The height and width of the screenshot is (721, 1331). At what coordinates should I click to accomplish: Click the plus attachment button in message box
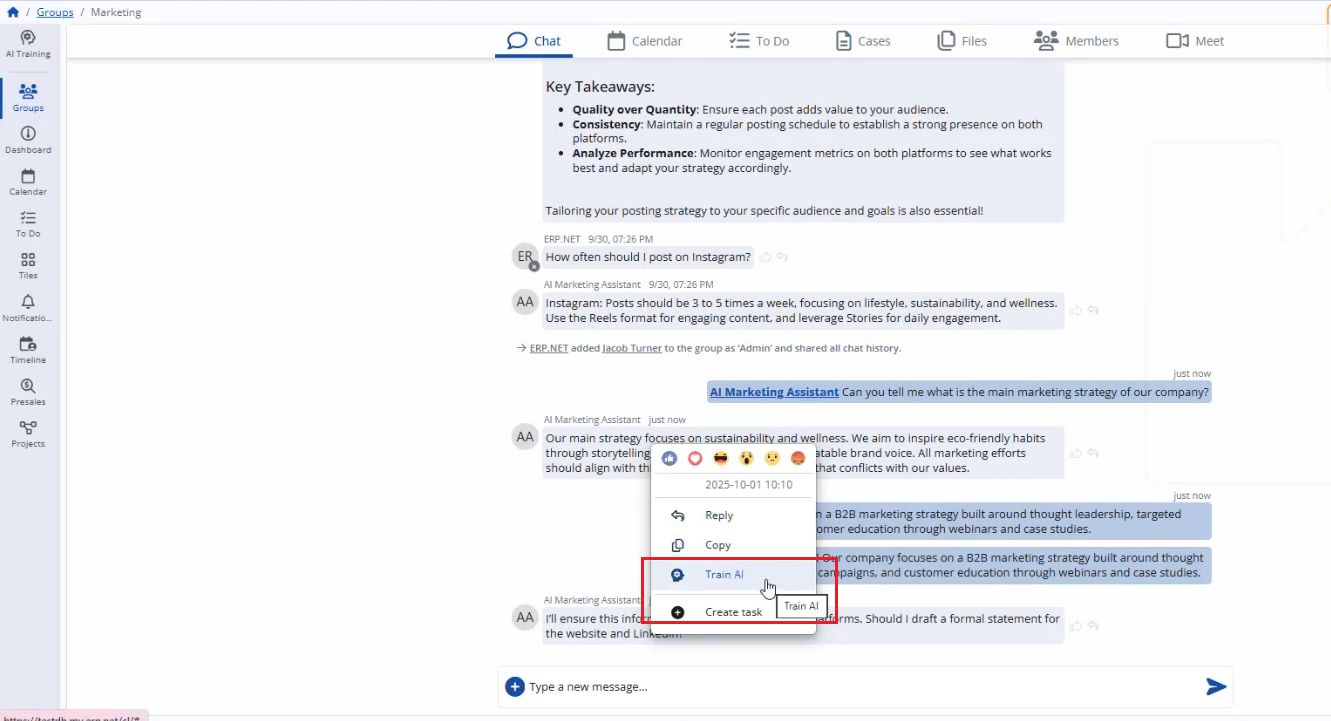514,686
